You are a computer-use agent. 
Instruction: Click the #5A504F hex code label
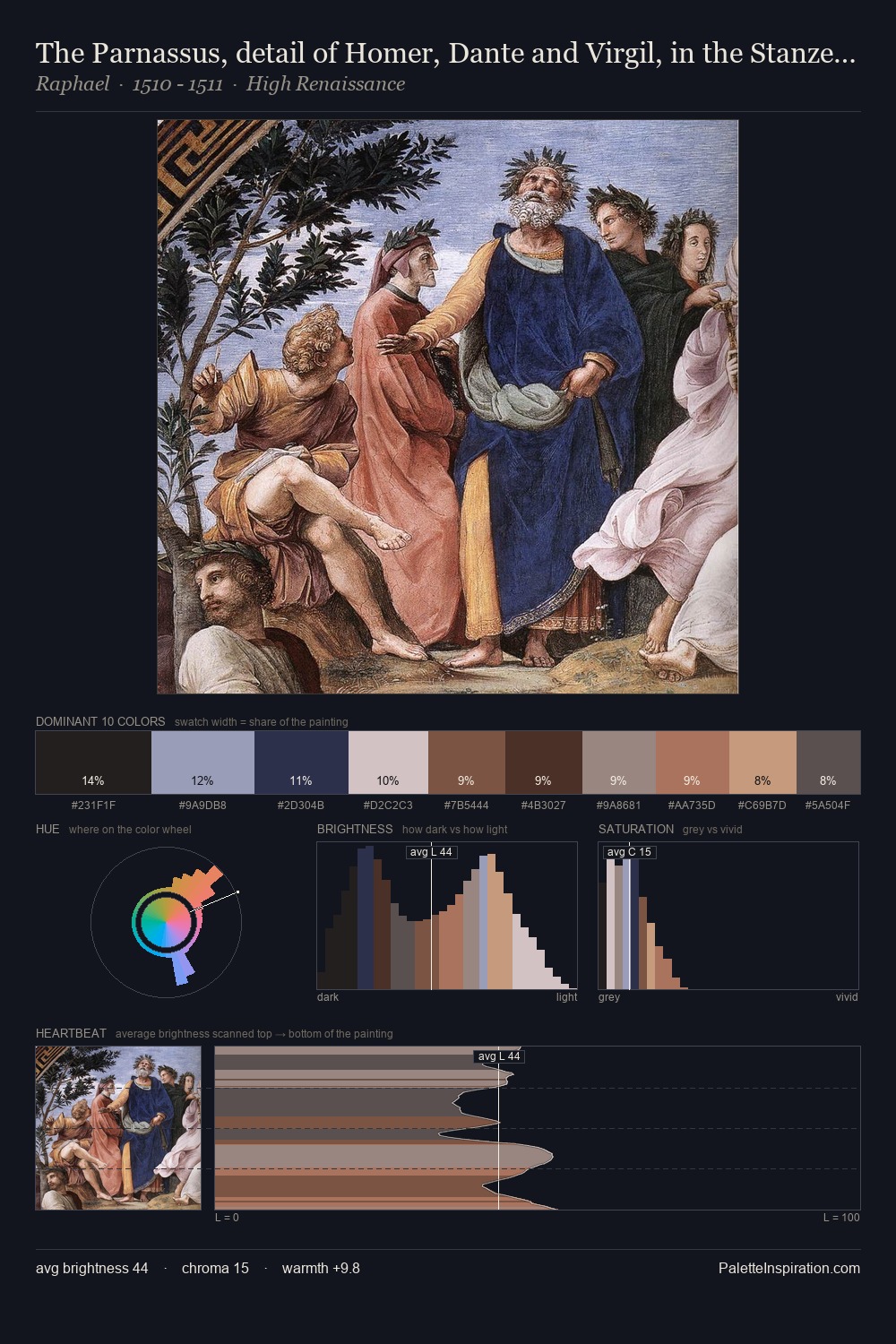point(828,805)
